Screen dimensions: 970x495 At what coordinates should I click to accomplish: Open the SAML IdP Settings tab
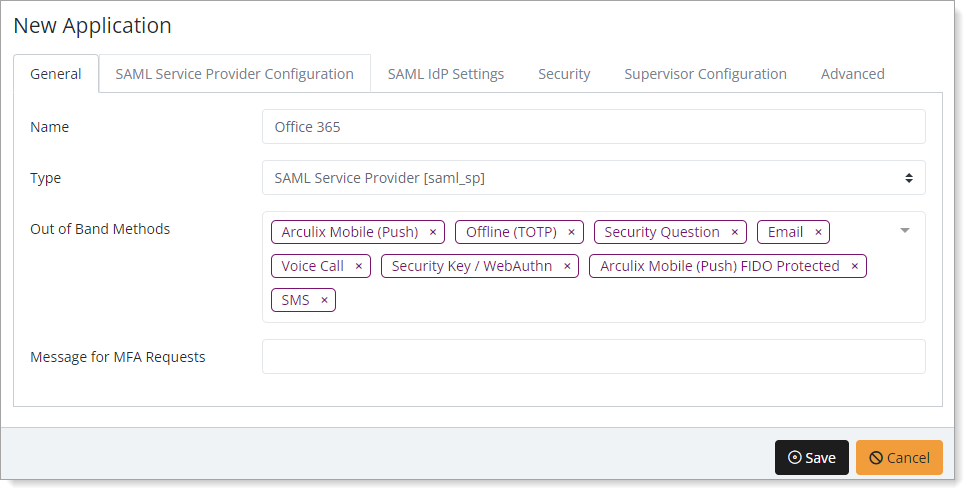(445, 74)
